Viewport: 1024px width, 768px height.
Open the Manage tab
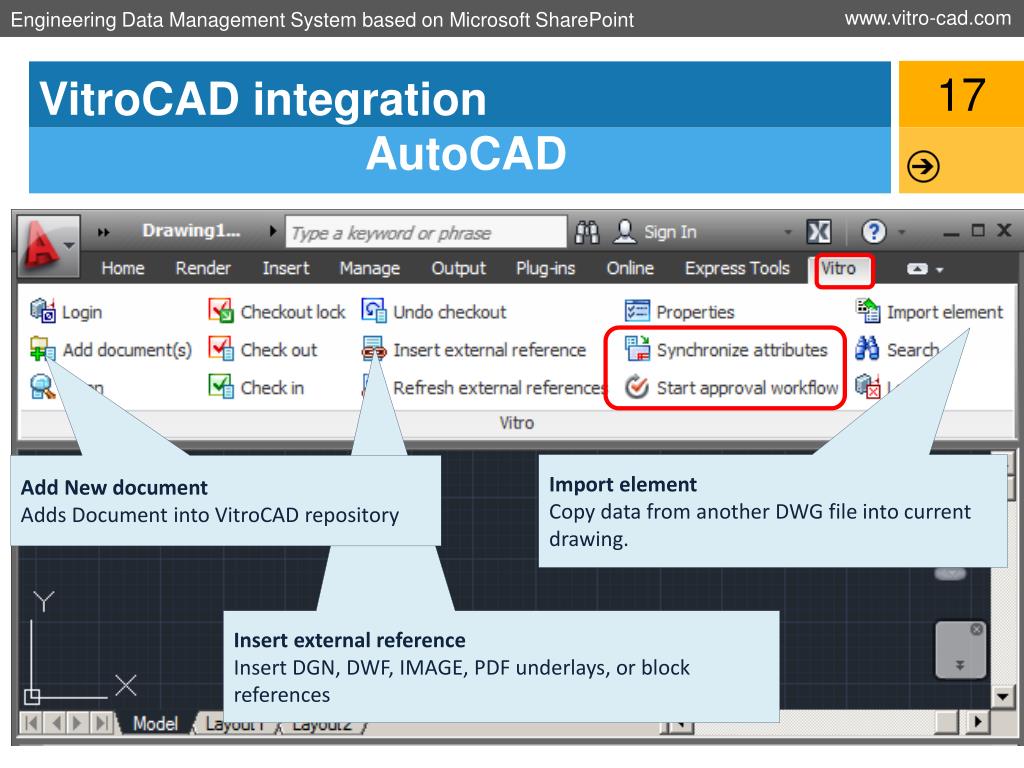[370, 268]
